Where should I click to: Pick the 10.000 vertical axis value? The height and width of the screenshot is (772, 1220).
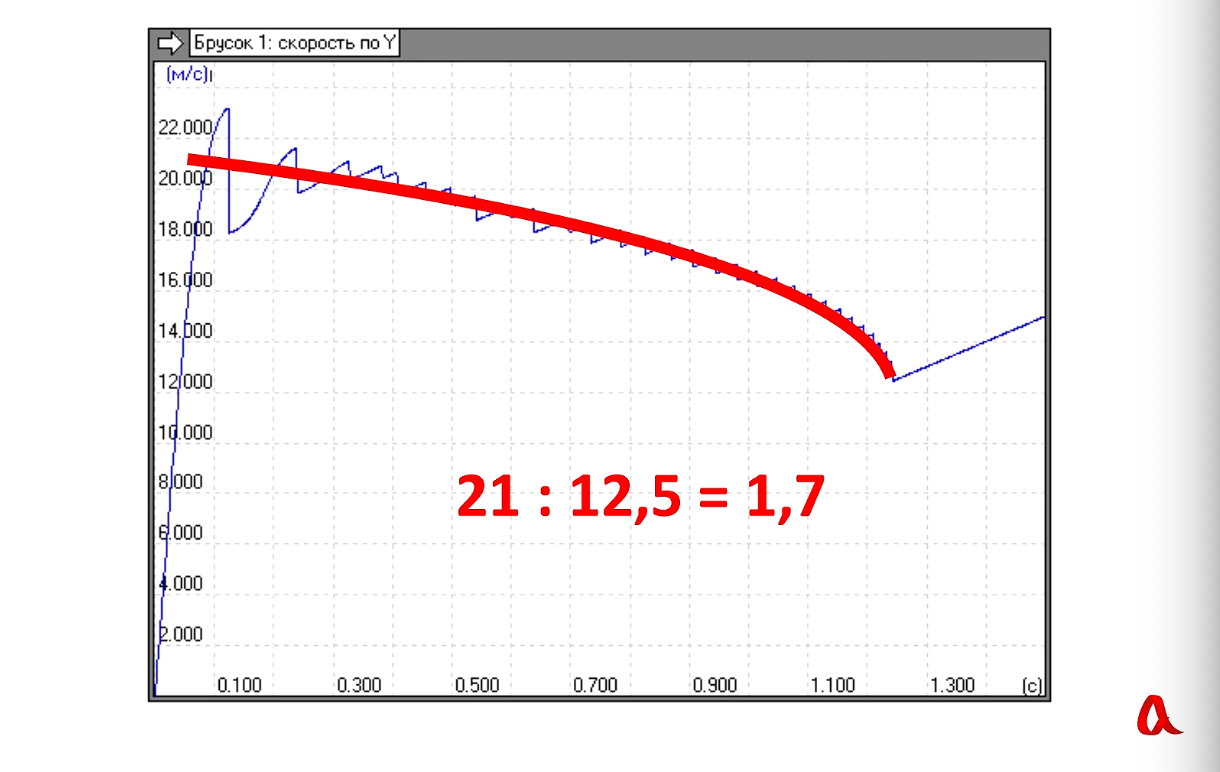(185, 433)
